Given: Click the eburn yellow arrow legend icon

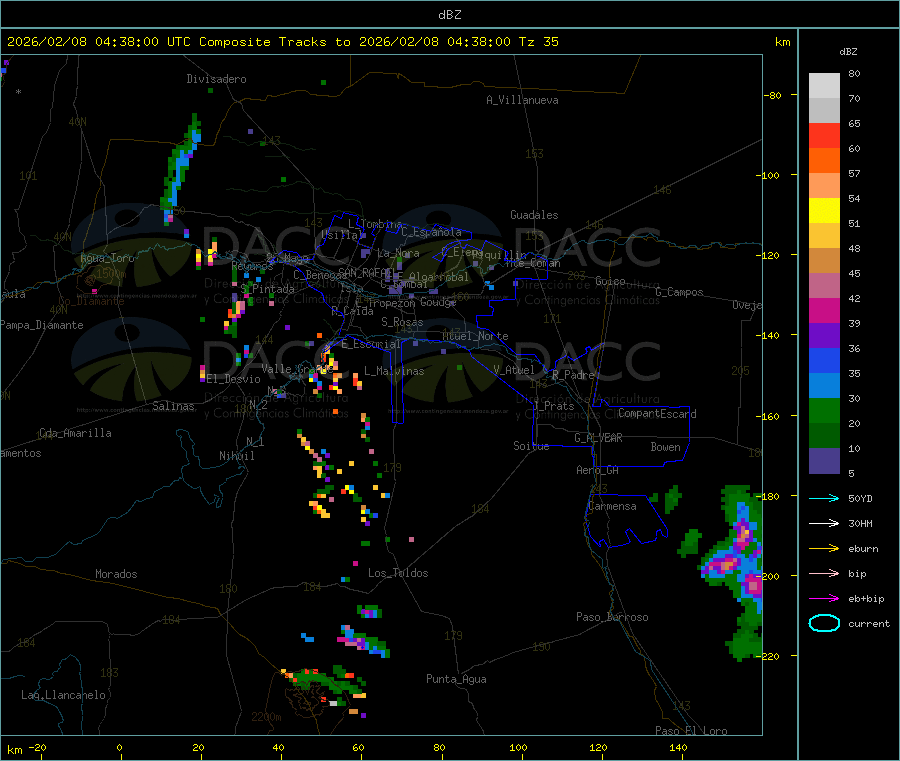Looking at the screenshot, I should (824, 549).
